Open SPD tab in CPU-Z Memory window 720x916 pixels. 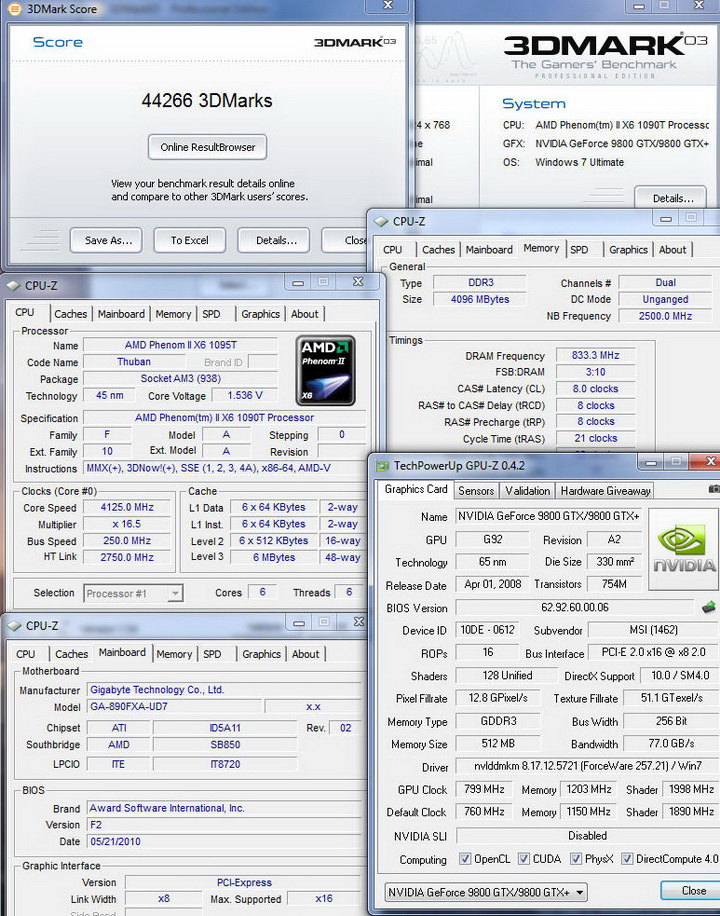pyautogui.click(x=579, y=249)
